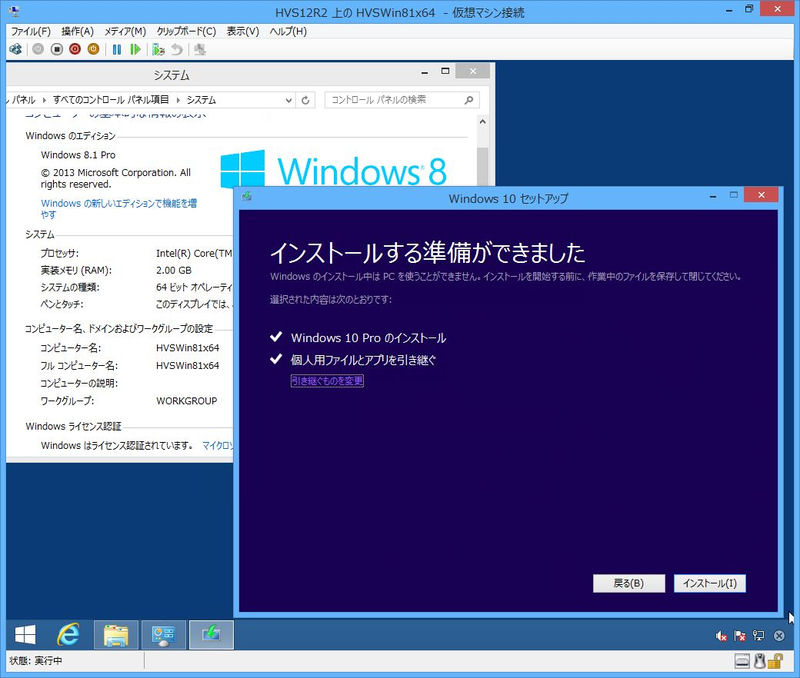The height and width of the screenshot is (678, 800).
Task: Open the ファイル(F) menu
Action: click(x=31, y=31)
